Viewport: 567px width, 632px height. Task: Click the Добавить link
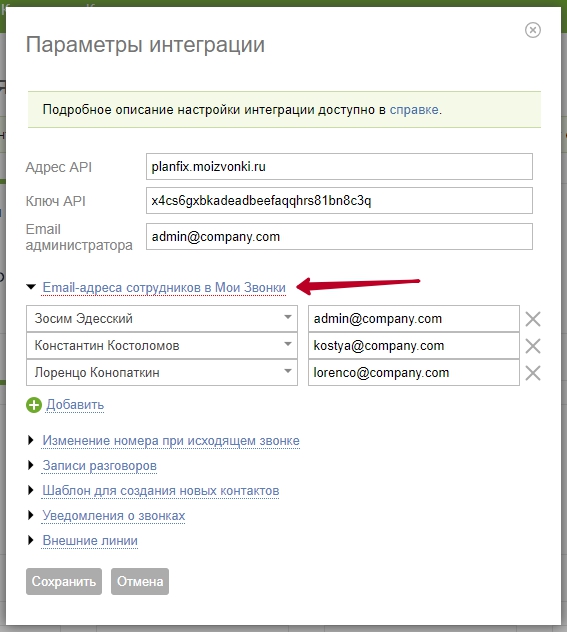[75, 405]
